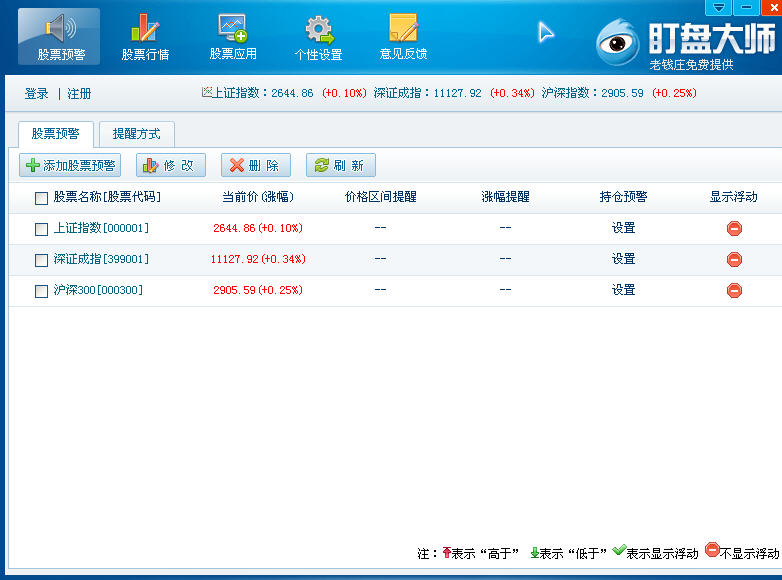Check the 深证成指[399001] row checkbox
This screenshot has width=782, height=580.
point(41,260)
